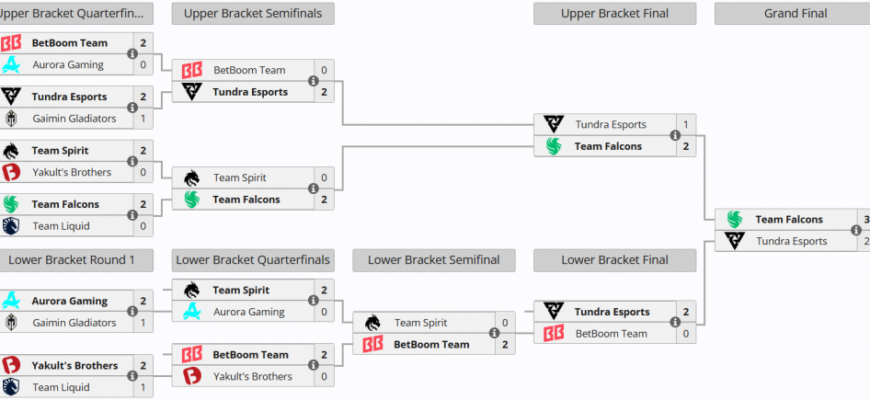Open info icon for BetBoom vs Aurora quarterfinal
The height and width of the screenshot is (400, 870).
pos(132,54)
